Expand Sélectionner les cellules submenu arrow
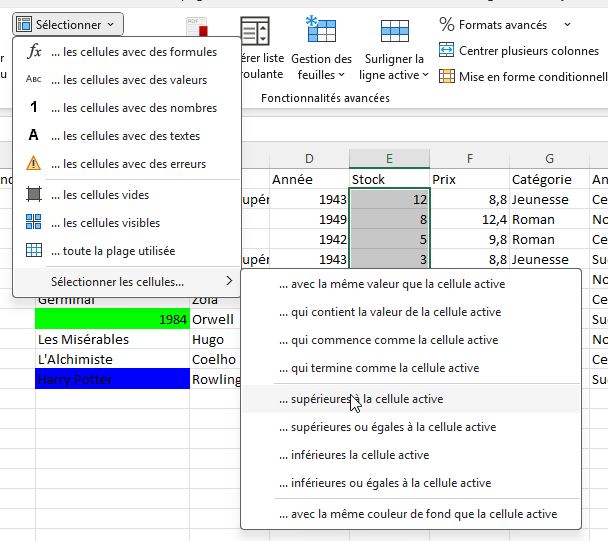 tap(229, 281)
